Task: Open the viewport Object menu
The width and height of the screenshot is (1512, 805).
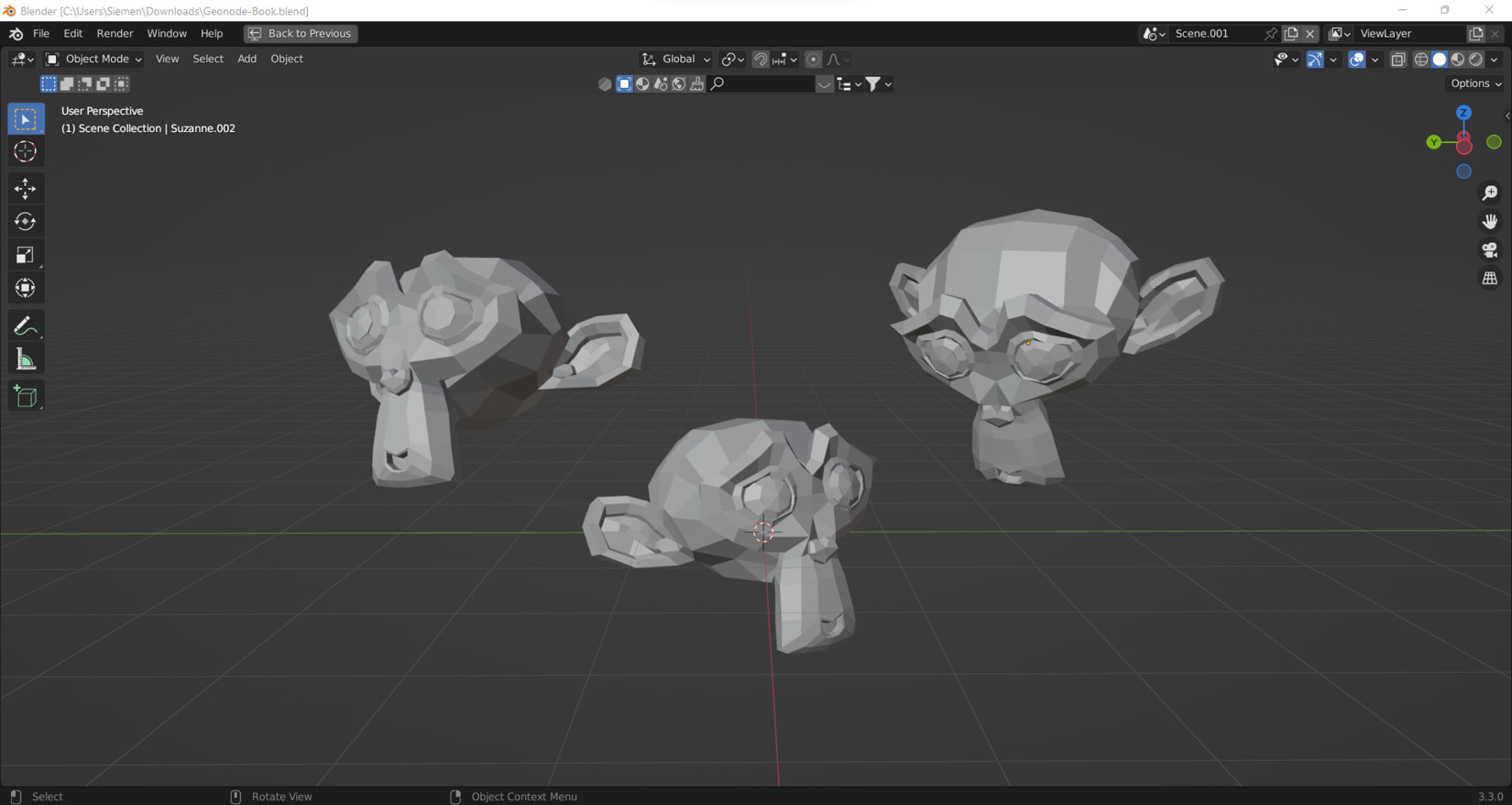Action: click(x=287, y=59)
